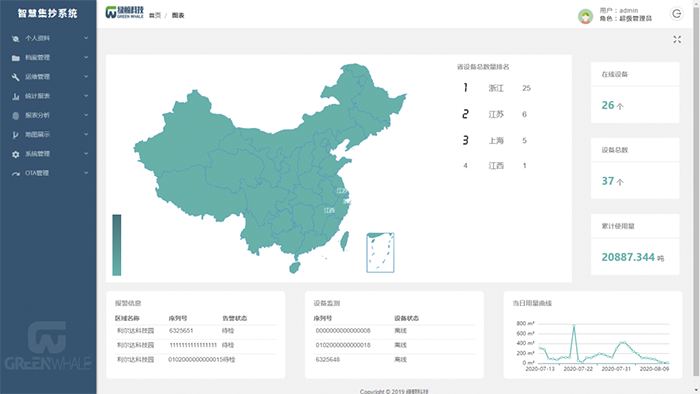The image size is (700, 394).
Task: Click the Green Whale logo in header
Action: click(x=125, y=12)
